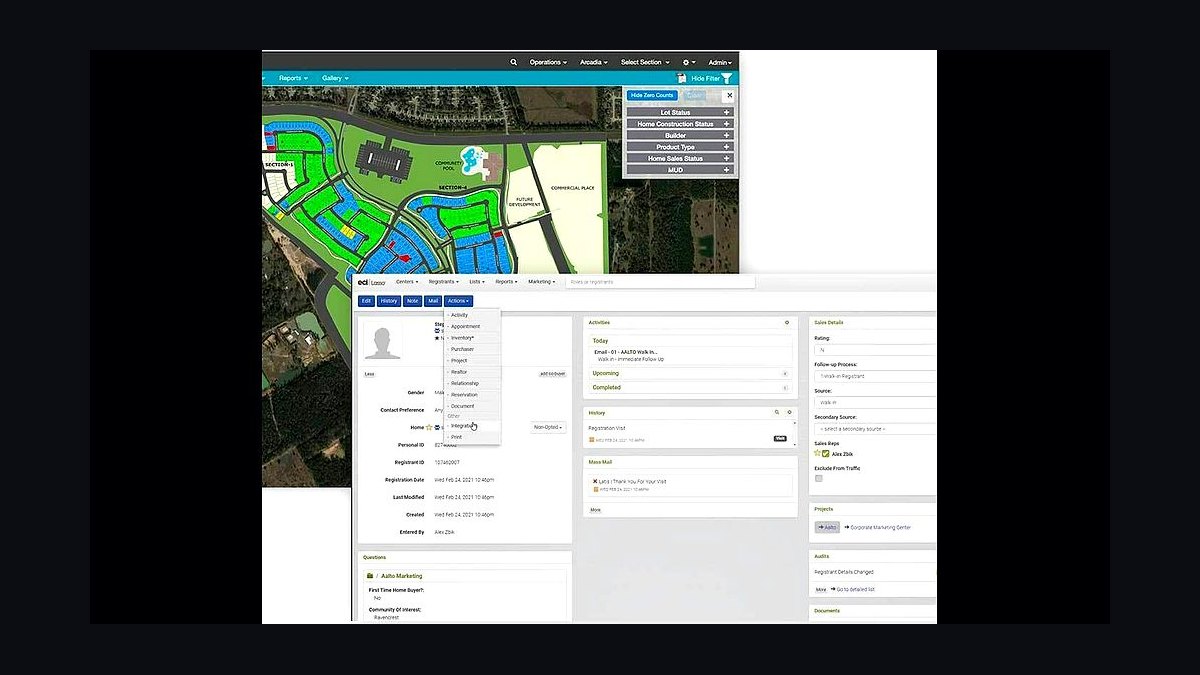Expand Product Type filter
Image resolution: width=1200 pixels, height=675 pixels.
coord(680,147)
